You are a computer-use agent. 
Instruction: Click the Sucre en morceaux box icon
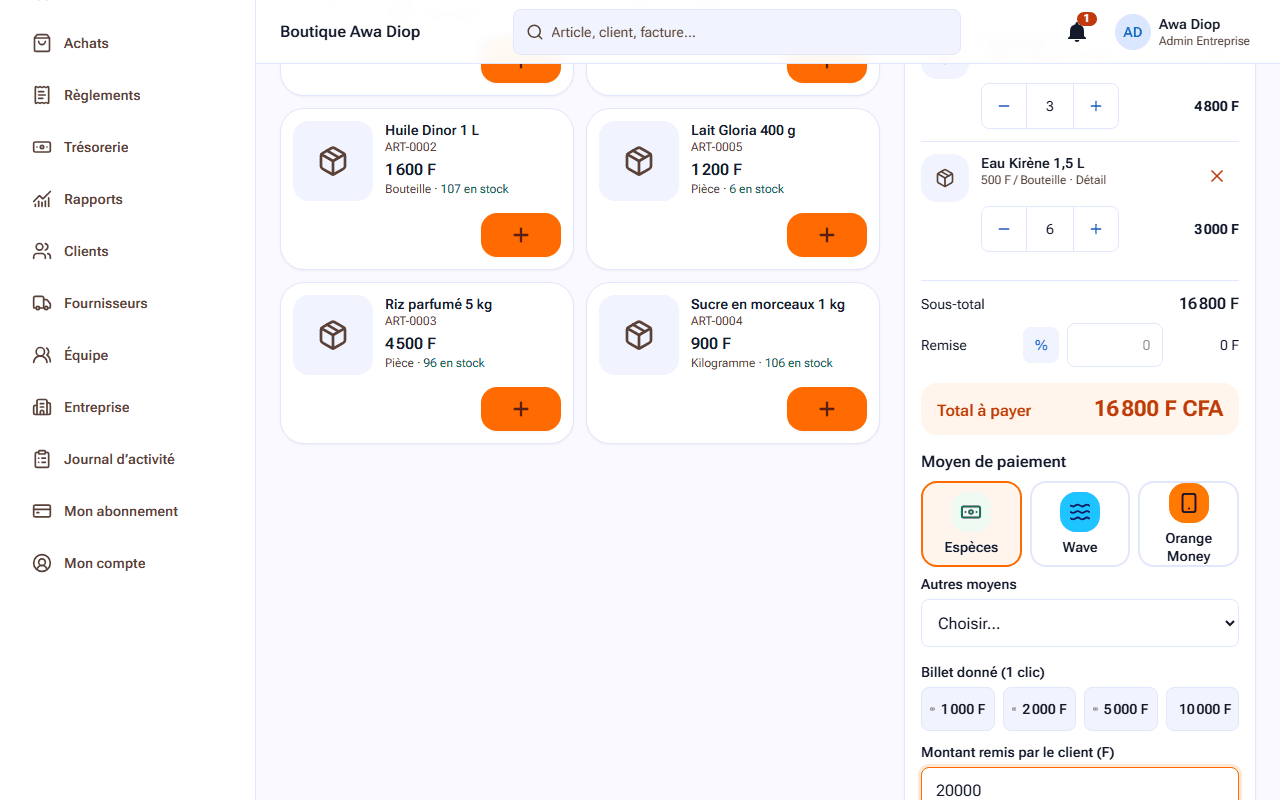(639, 335)
